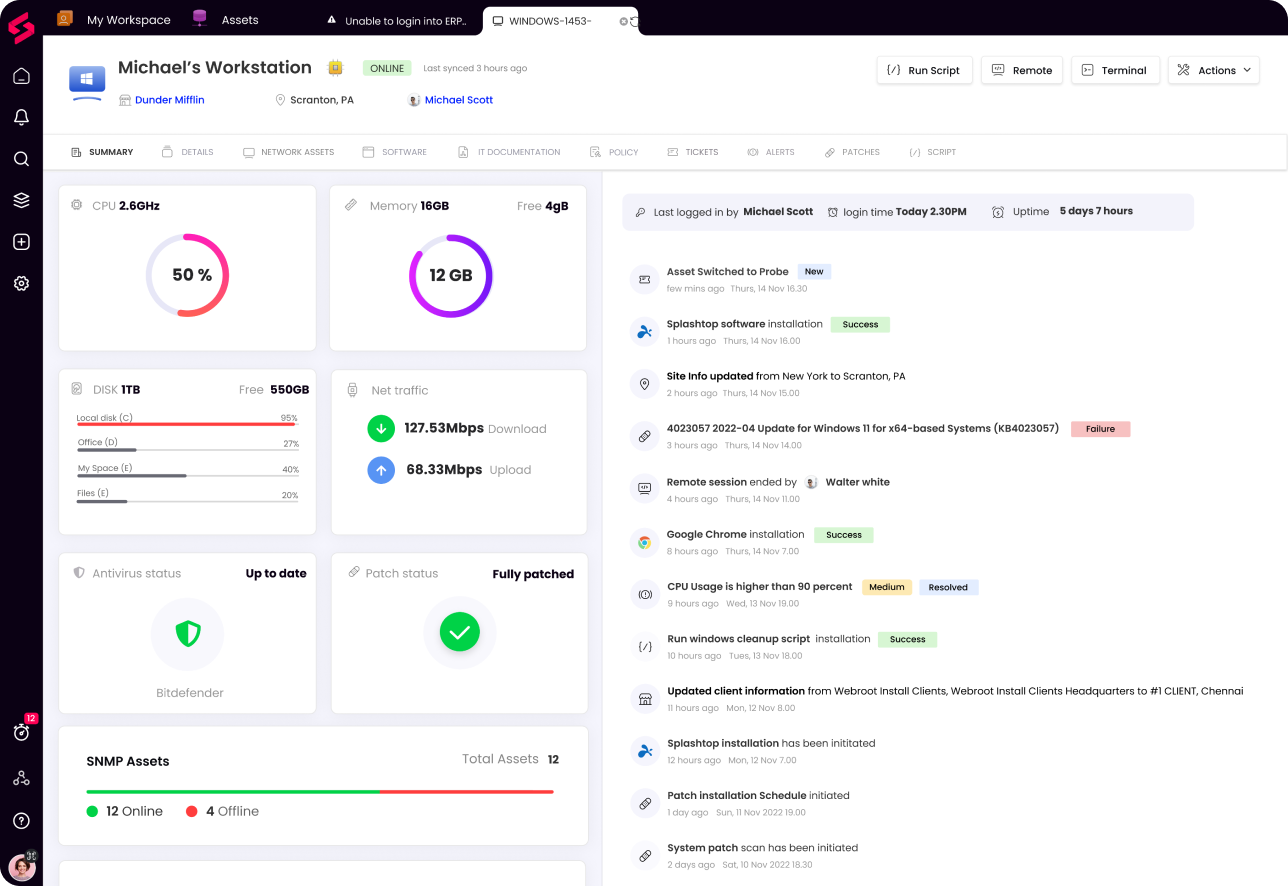Click the home icon in left sidebar

click(21, 76)
